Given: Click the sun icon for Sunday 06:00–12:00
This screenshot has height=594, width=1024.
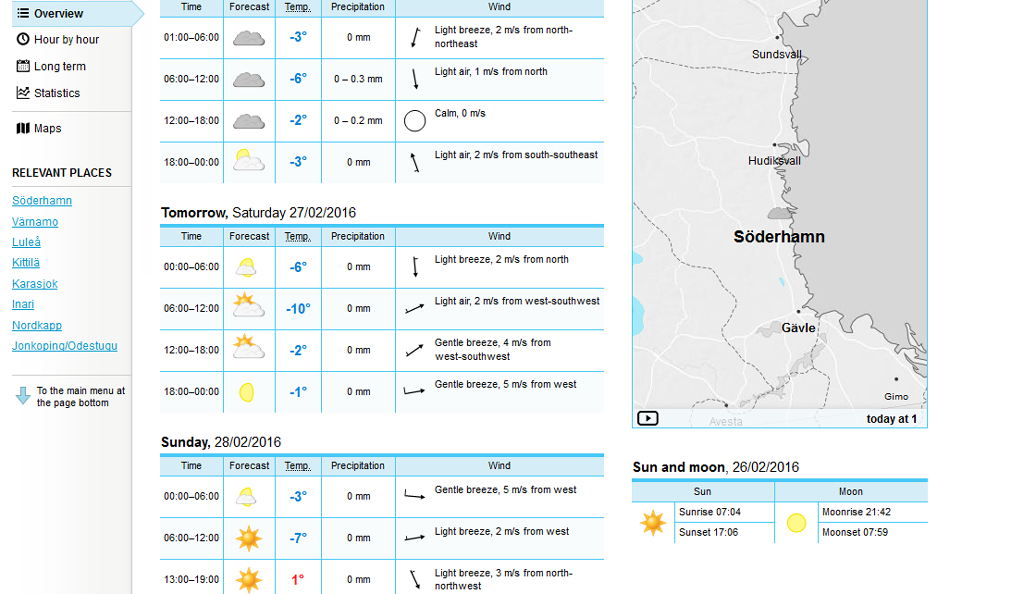Looking at the screenshot, I should [249, 539].
